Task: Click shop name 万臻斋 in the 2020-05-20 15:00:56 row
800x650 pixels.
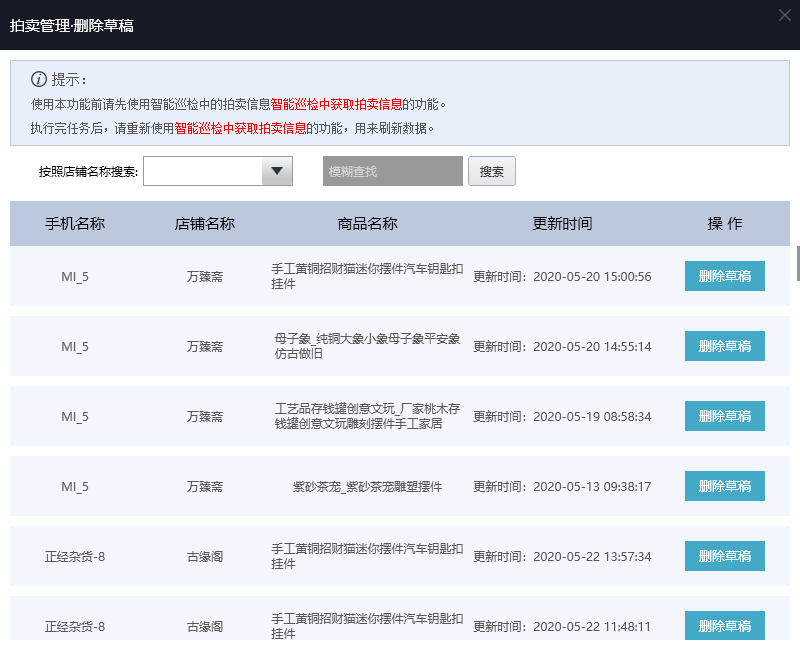Action: pos(205,277)
